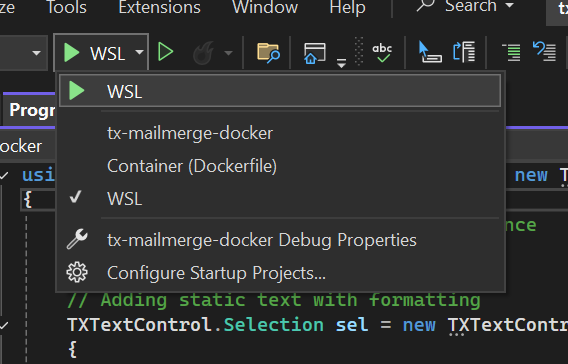Open the Extensions menu
Viewport: 568px width, 364px height.
(x=159, y=7)
